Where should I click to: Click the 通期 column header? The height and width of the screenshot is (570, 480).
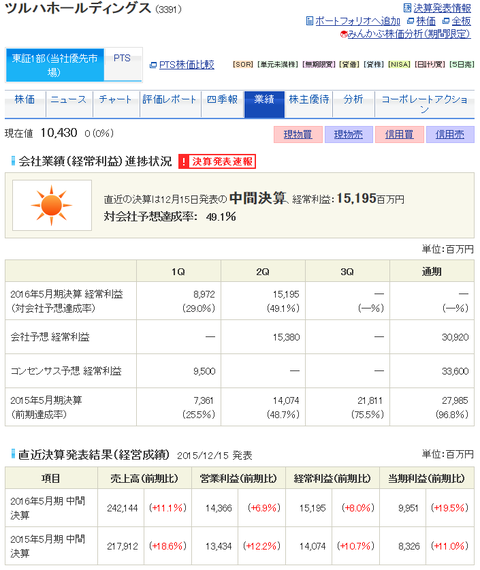(x=432, y=271)
